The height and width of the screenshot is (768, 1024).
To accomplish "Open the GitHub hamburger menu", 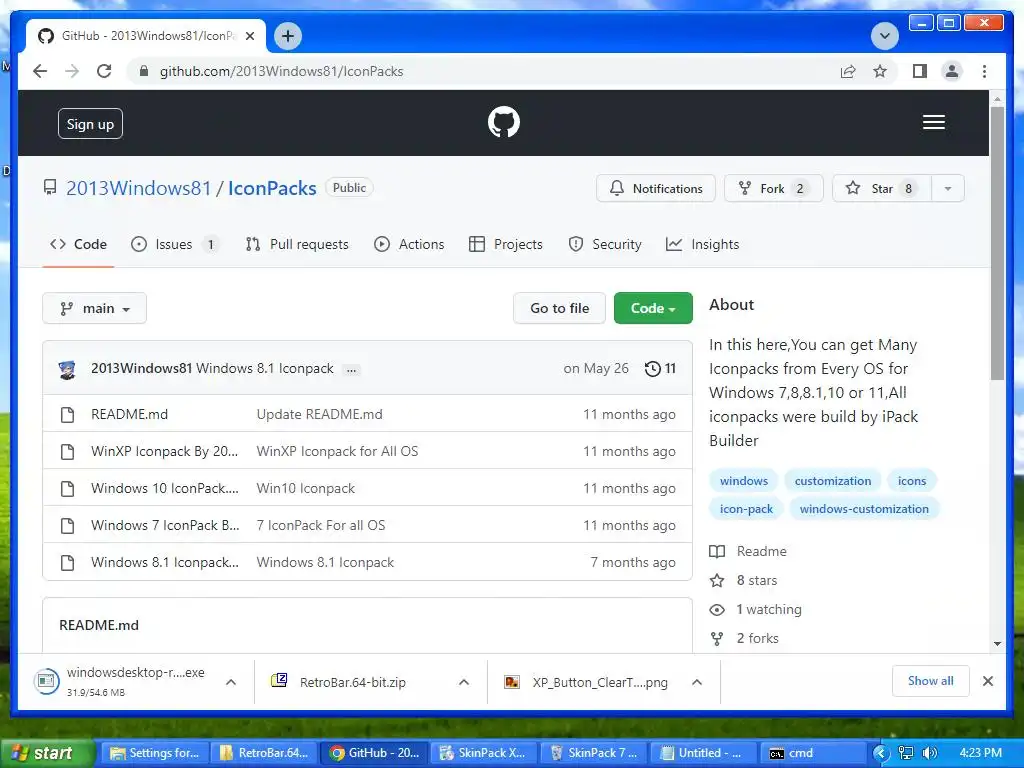I will click(934, 122).
